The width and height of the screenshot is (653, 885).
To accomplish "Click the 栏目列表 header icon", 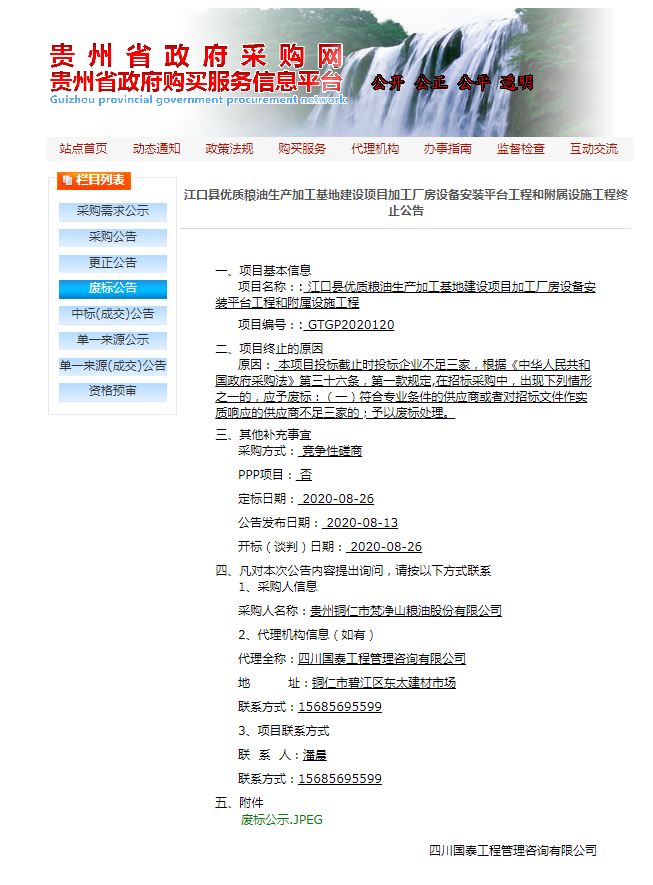I will [68, 181].
